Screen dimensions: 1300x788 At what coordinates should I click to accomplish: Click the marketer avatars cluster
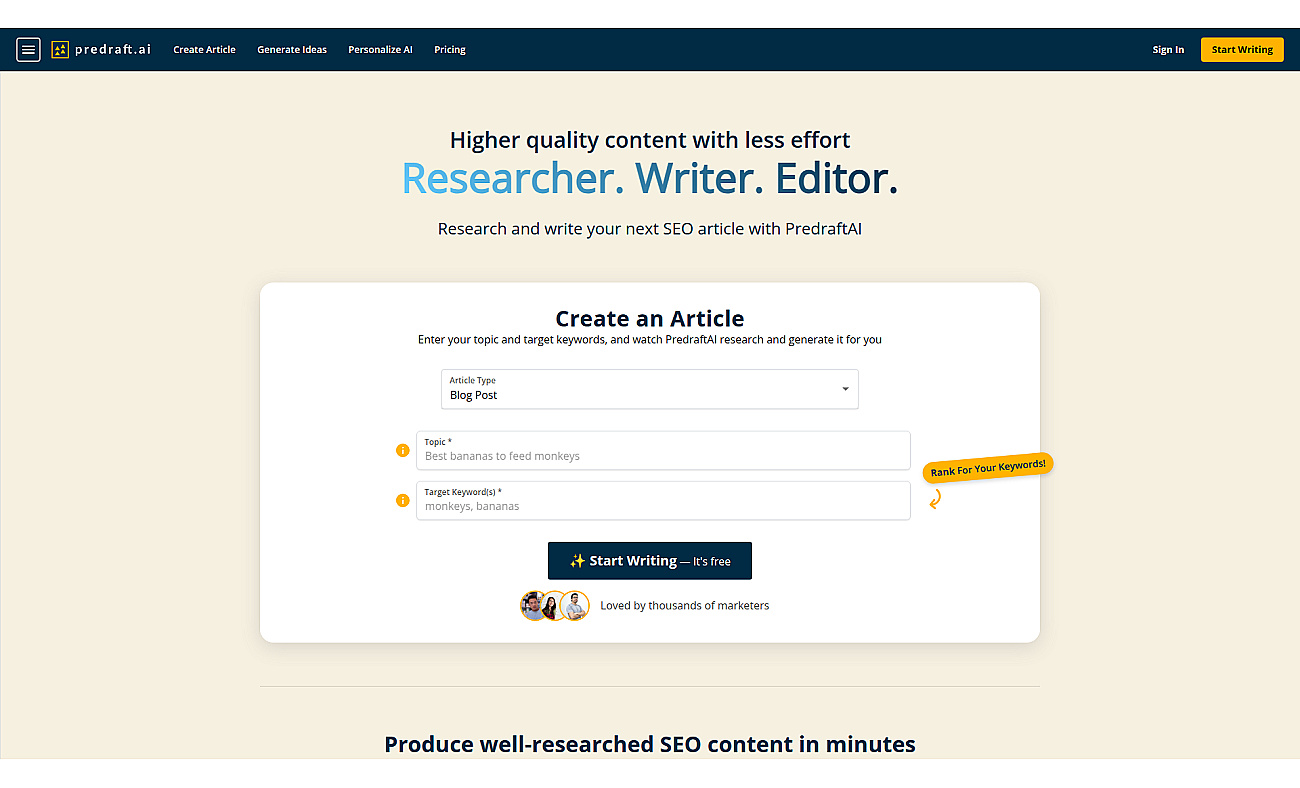pos(555,606)
